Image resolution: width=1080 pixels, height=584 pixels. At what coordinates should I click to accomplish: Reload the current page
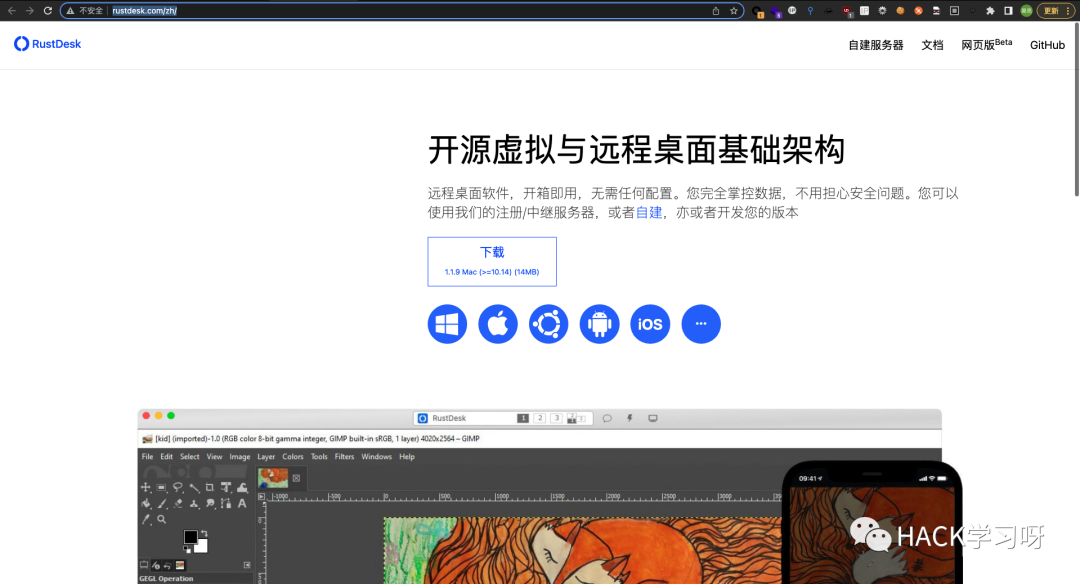point(48,10)
